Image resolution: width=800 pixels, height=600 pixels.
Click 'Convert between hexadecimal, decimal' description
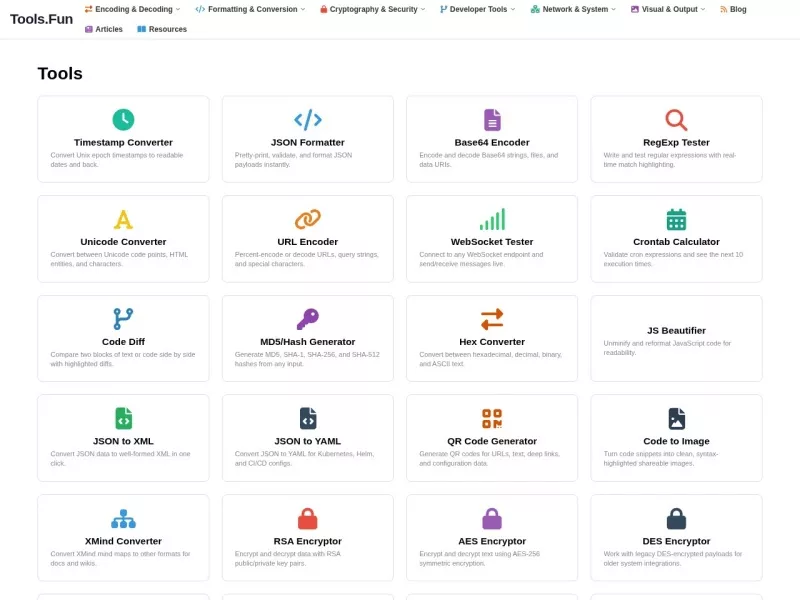490,359
